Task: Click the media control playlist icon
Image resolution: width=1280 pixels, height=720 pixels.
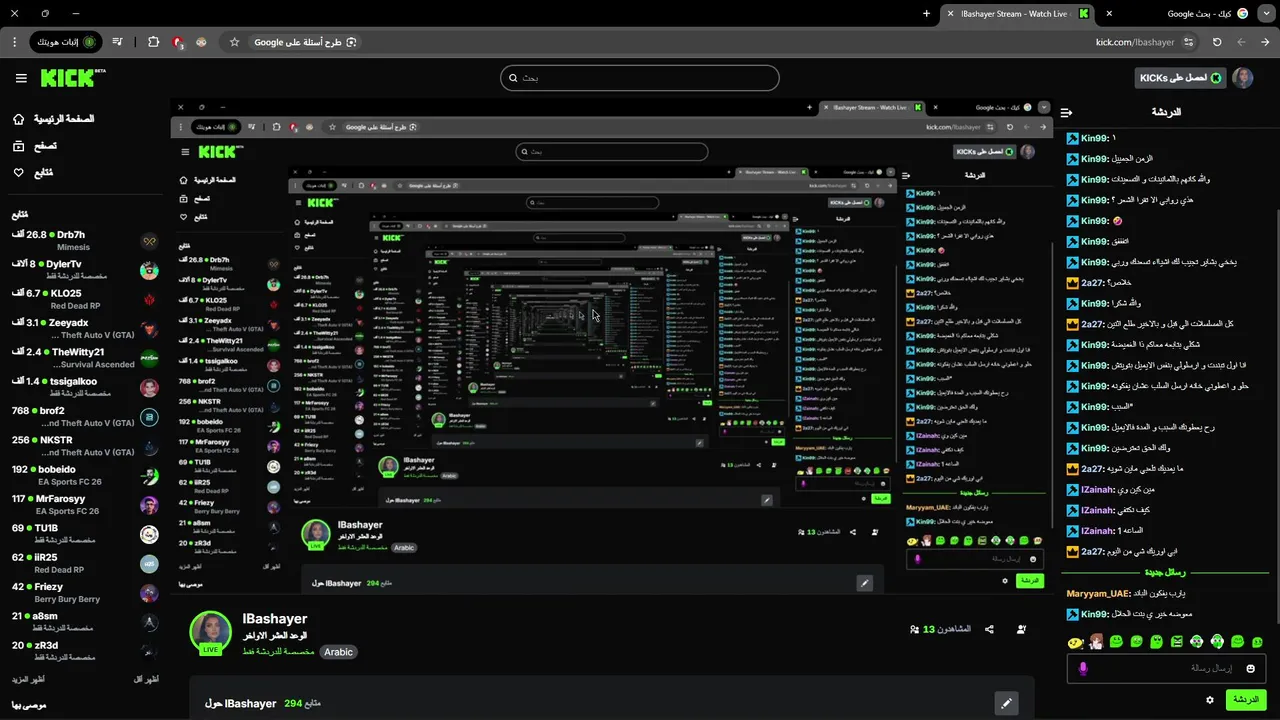Action: [118, 42]
